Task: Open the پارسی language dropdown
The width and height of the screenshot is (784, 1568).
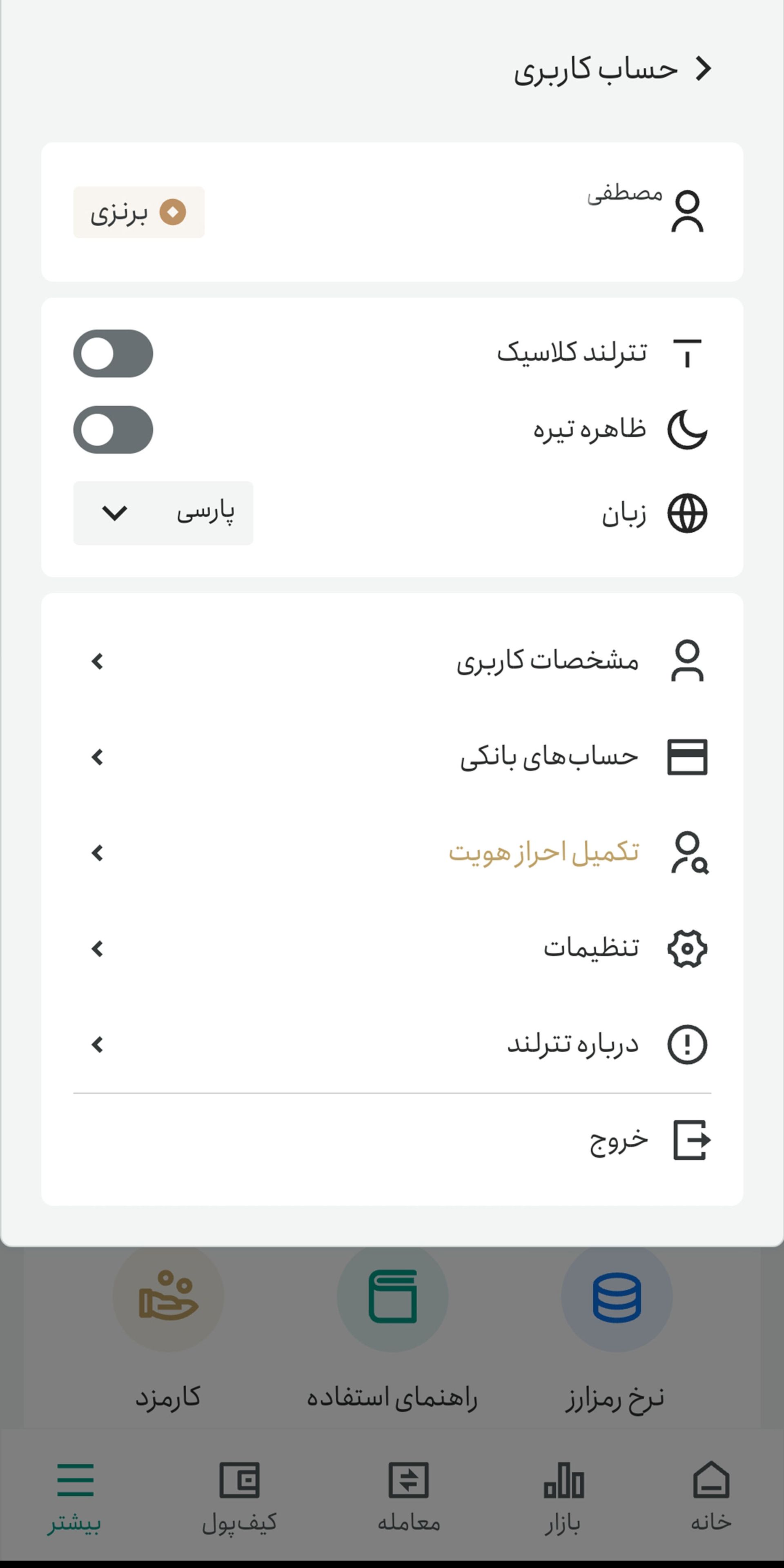Action: tap(163, 513)
